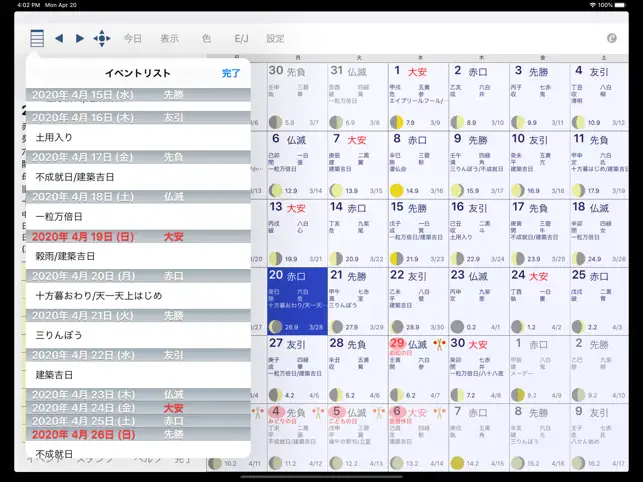Tap Wi-Fi icon in status bar

click(593, 5)
